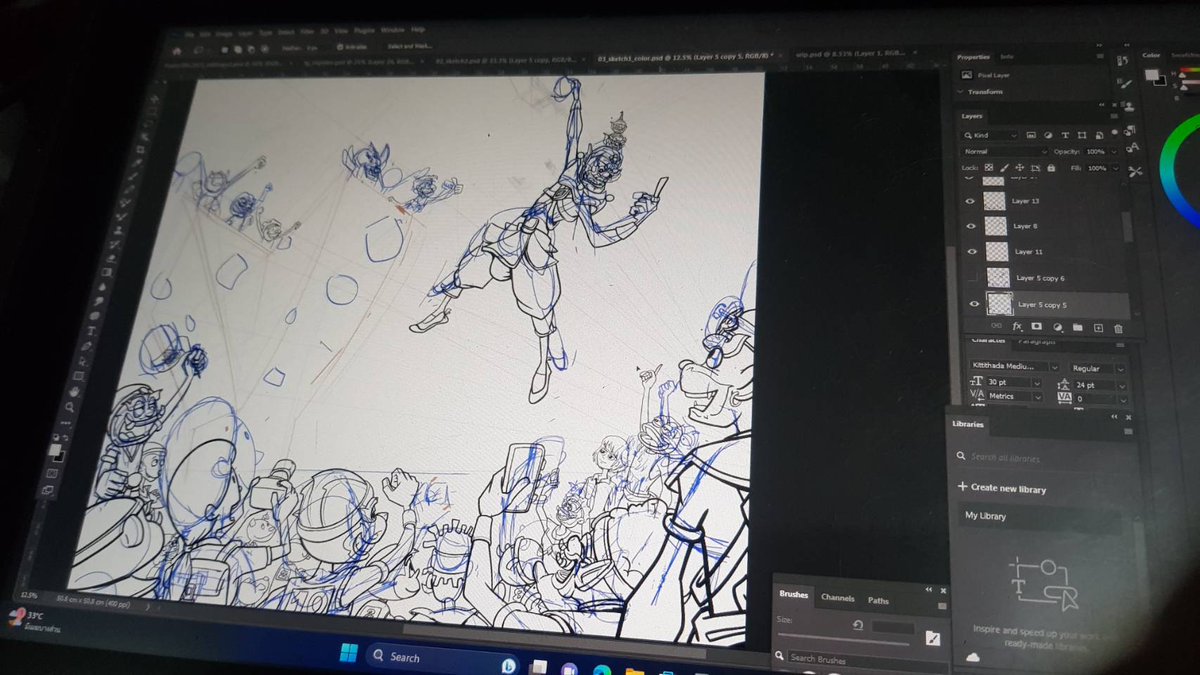1200x675 pixels.
Task: Open the Window menu
Action: 393,30
